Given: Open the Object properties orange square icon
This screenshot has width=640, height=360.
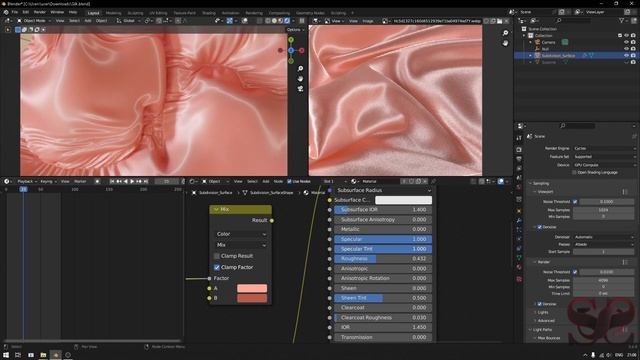Looking at the screenshot, I should tap(519, 211).
